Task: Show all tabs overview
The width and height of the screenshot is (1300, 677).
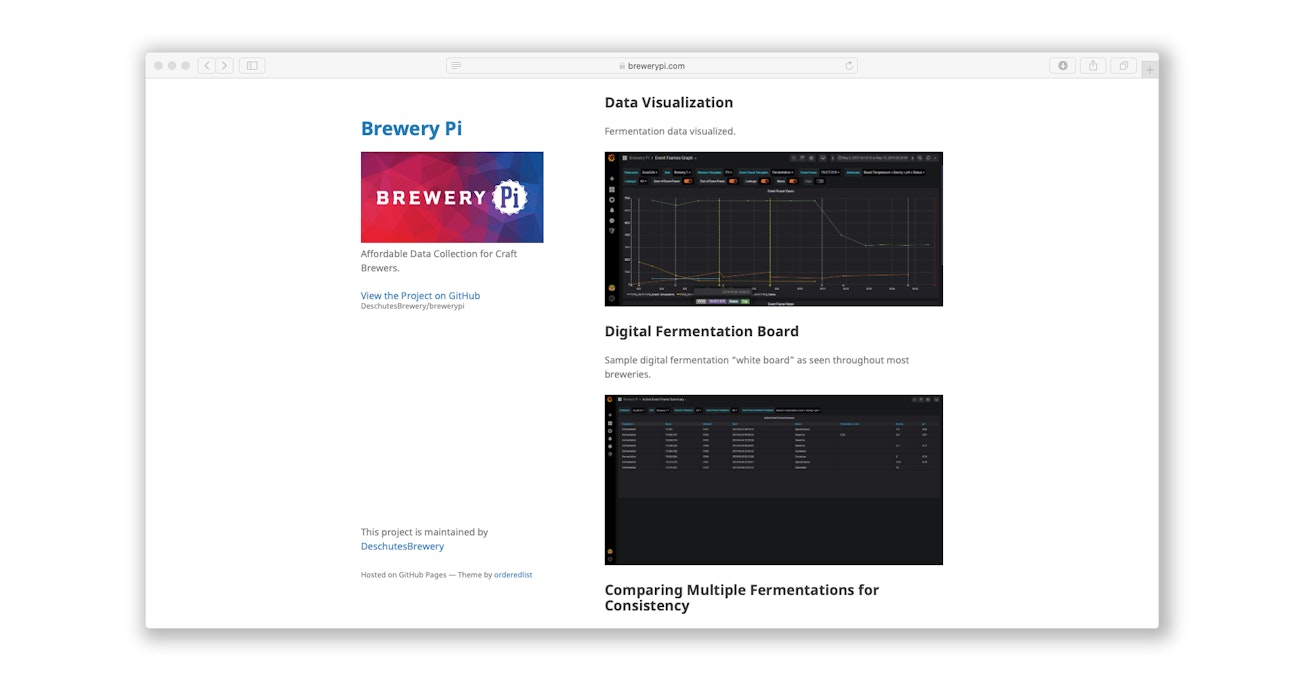Action: pos(1124,66)
